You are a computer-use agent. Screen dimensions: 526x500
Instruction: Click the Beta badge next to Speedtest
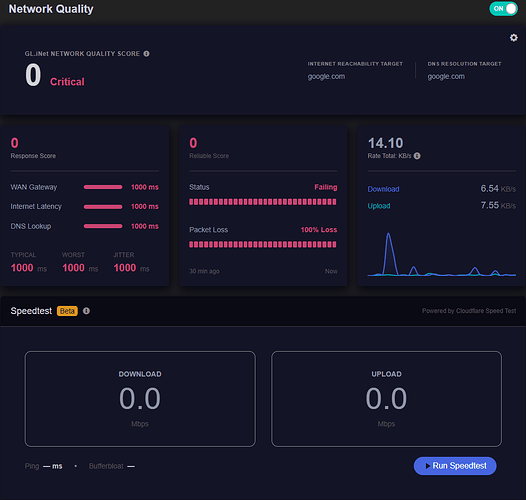(x=67, y=311)
